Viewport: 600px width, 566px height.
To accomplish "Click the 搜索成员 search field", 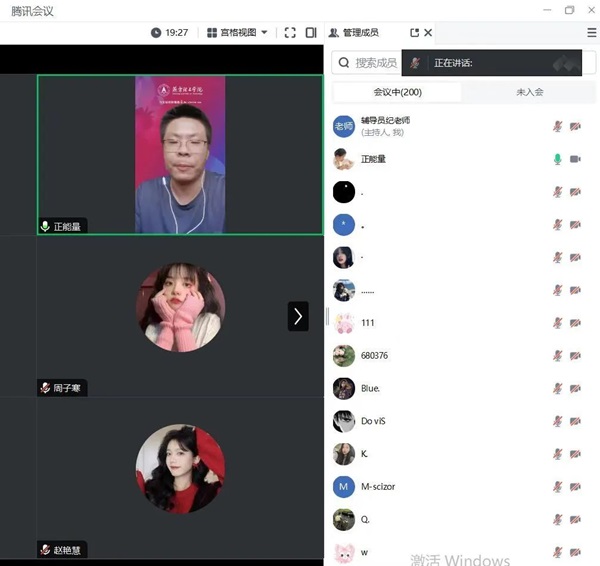I will pos(376,63).
